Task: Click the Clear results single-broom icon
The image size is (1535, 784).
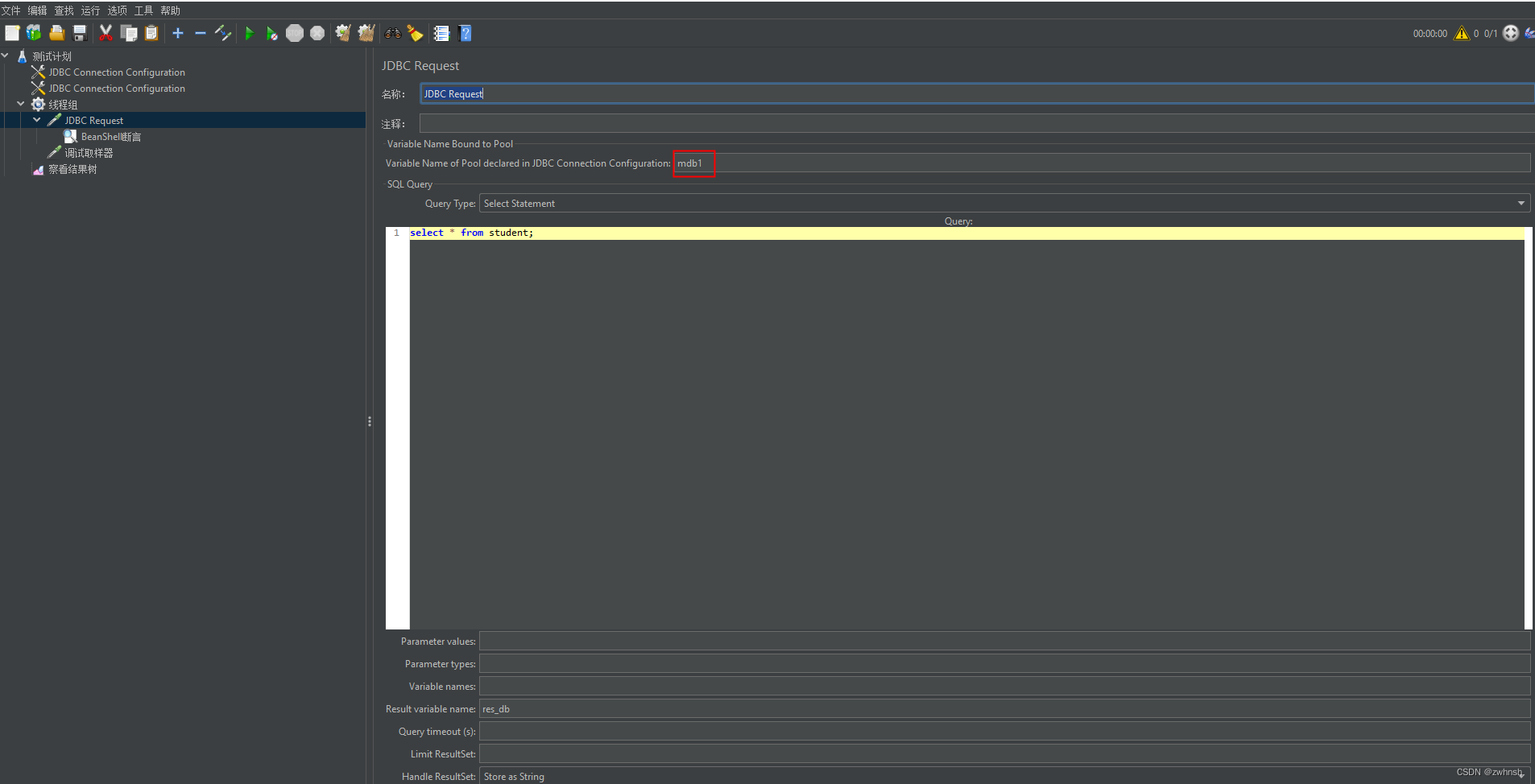Action: 343,33
